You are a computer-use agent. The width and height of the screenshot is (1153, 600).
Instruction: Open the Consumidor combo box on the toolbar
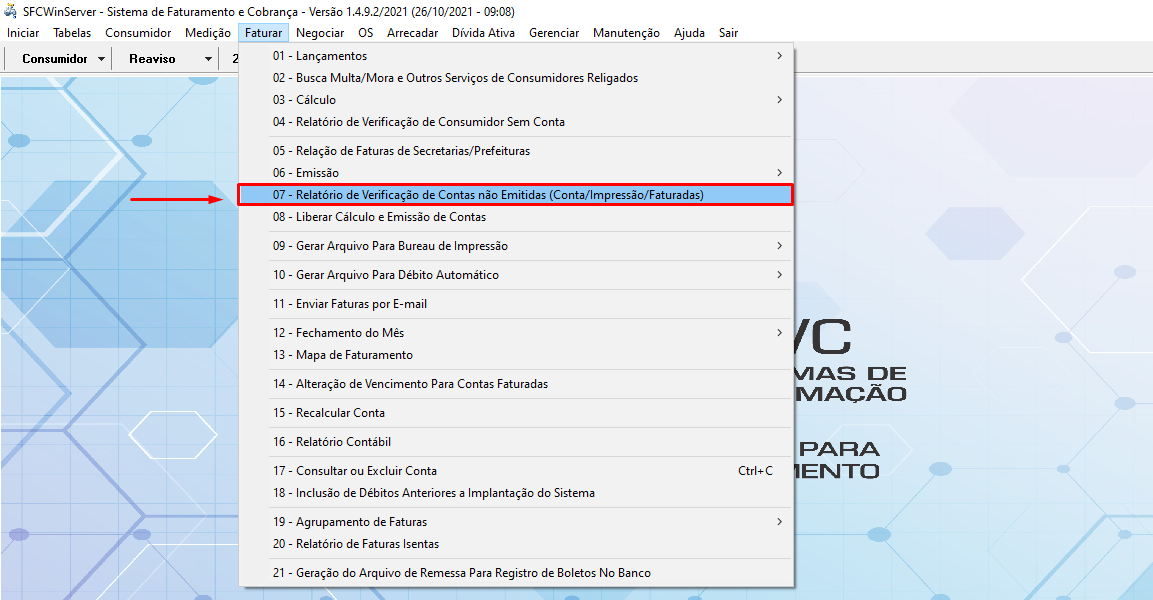[57, 58]
